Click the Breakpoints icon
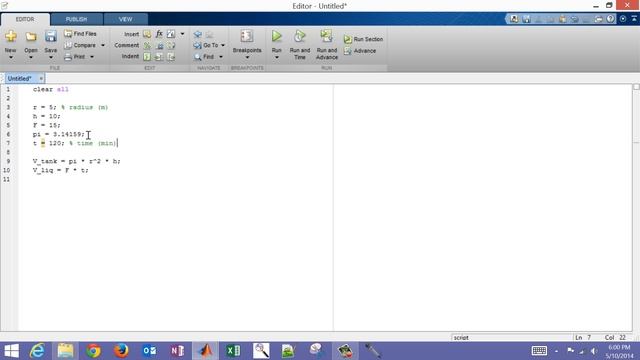Screen dimensions: 640x360 [x=247, y=36]
